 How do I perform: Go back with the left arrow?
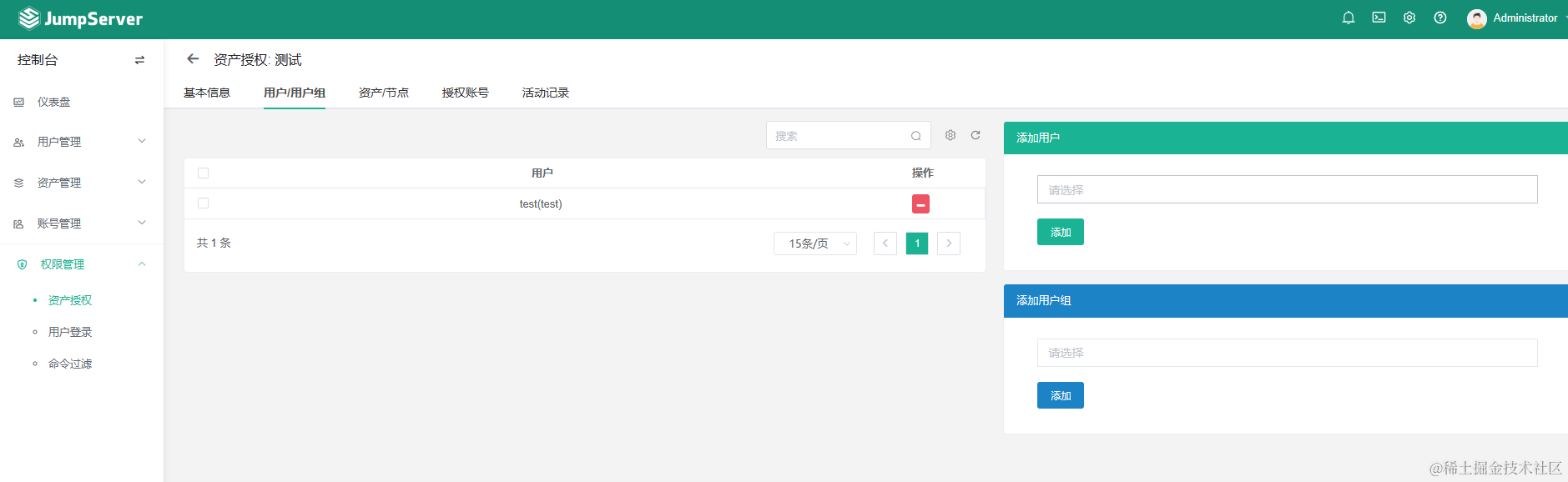click(193, 59)
